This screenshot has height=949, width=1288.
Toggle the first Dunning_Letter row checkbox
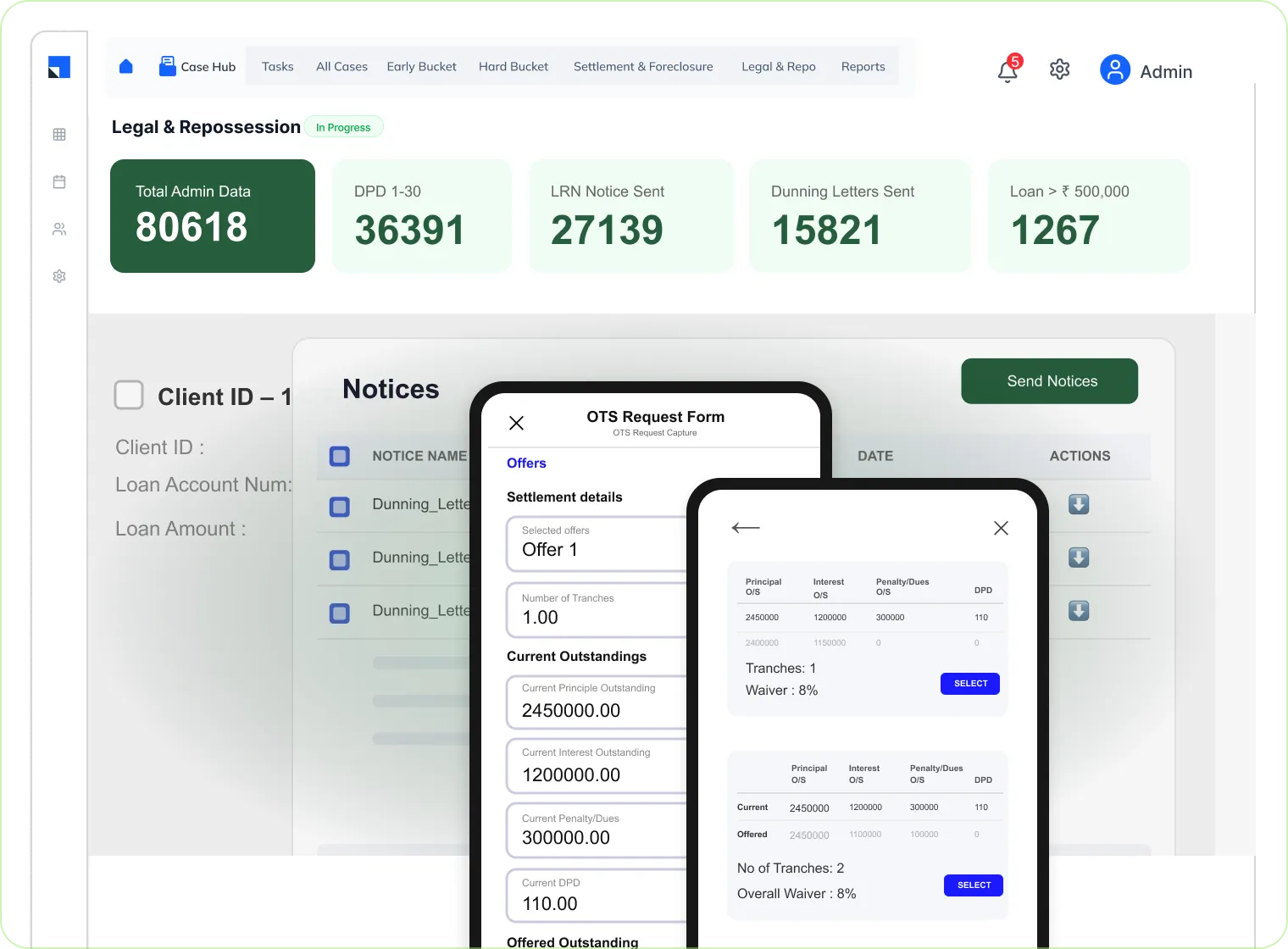(340, 507)
